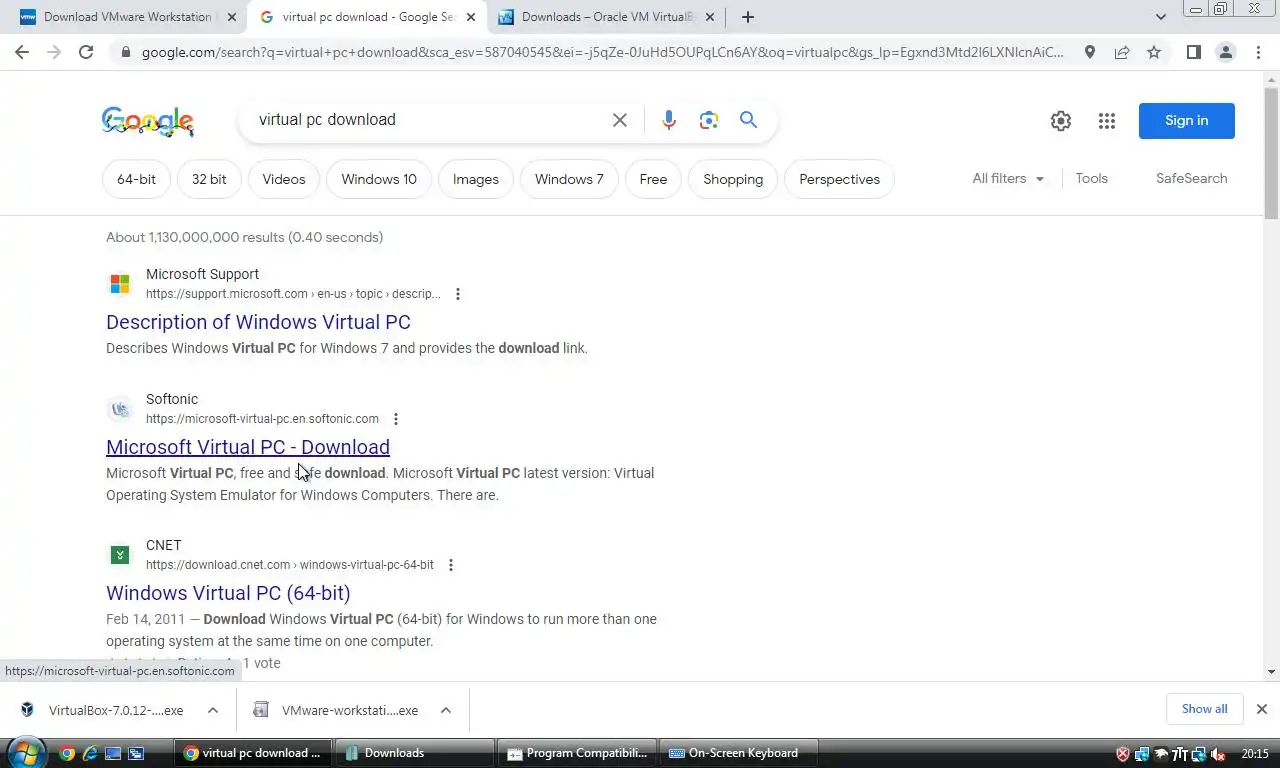Switch to the Downloads taskbar window

click(x=415, y=753)
